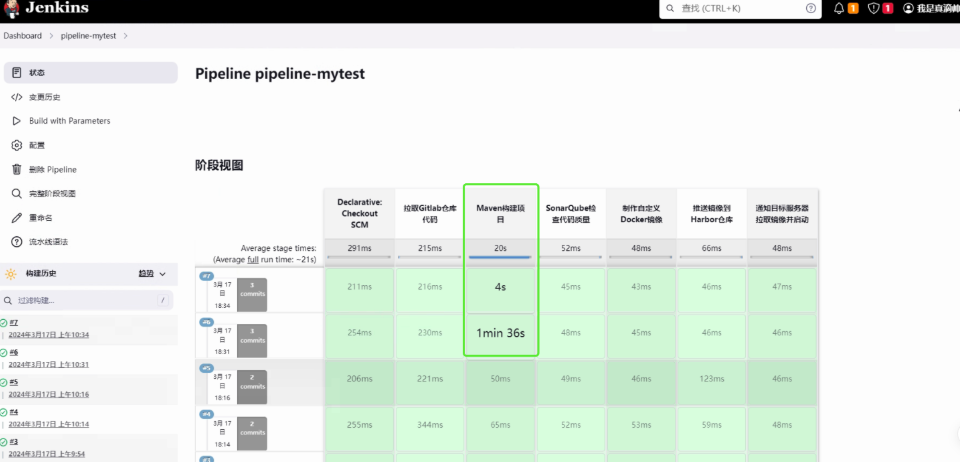This screenshot has height=462, width=962.
Task: Click the Maven构建项目 column header
Action: point(500,214)
